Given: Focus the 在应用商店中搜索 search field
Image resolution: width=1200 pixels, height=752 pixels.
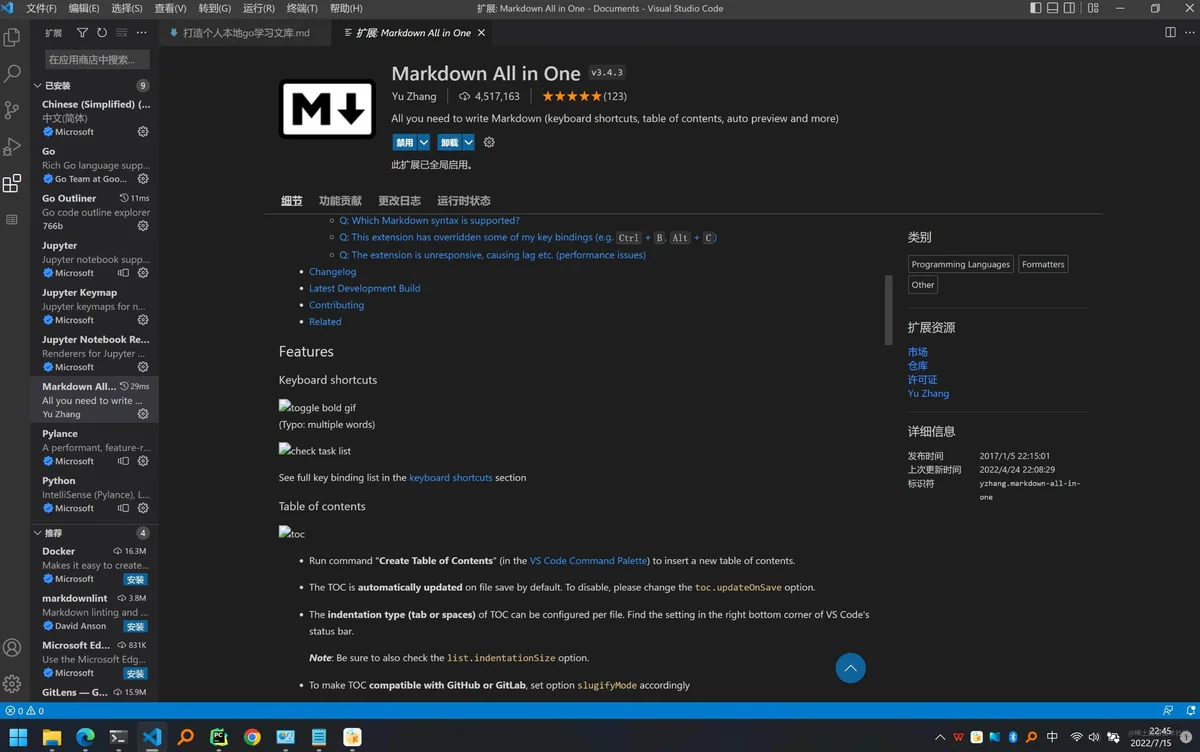Looking at the screenshot, I should click(98, 60).
